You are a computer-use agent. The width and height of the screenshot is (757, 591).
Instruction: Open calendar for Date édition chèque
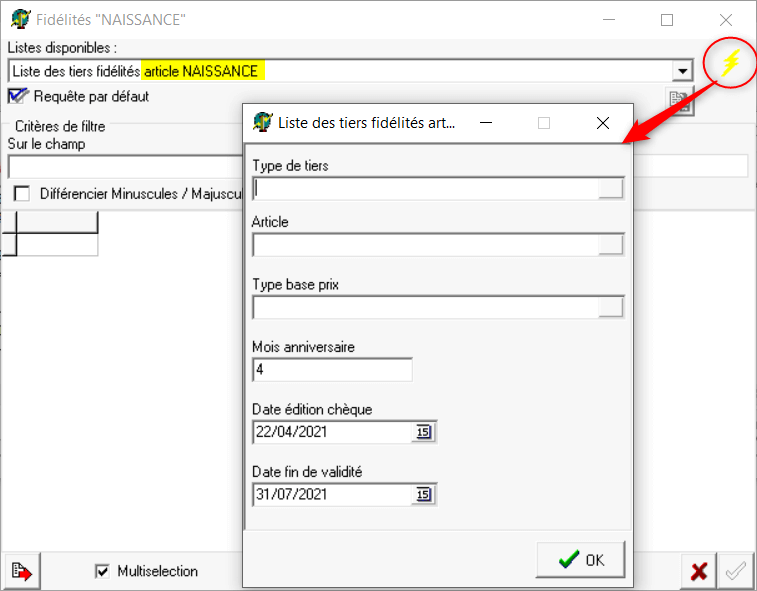click(x=423, y=432)
